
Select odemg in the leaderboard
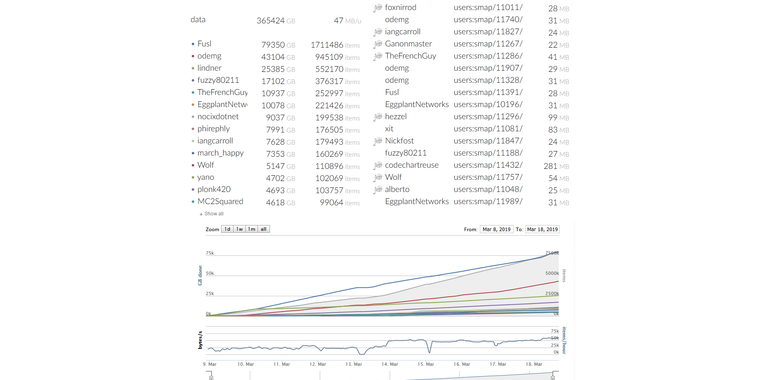209,56
